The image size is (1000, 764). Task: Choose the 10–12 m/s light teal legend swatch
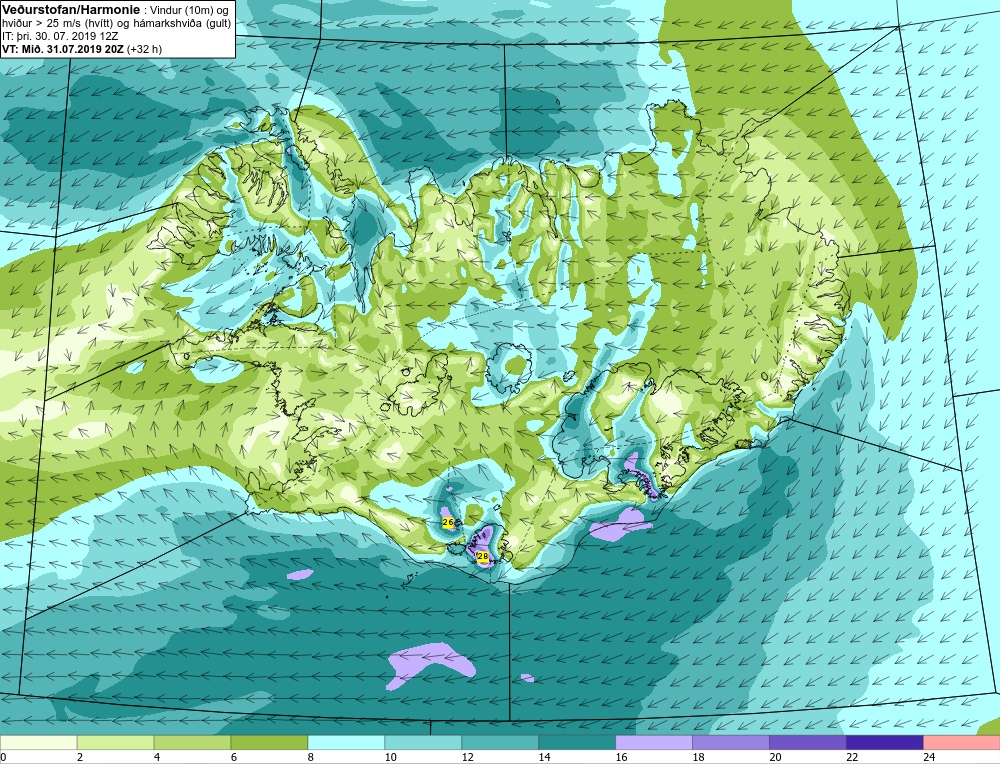[423, 743]
